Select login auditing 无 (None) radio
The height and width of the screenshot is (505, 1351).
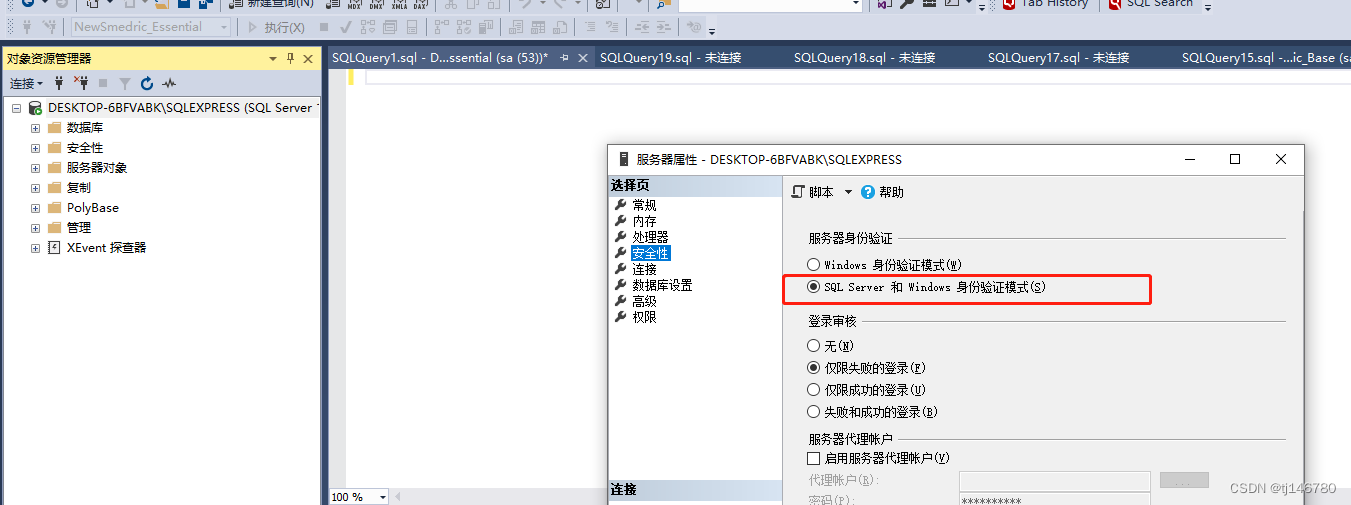pyautogui.click(x=814, y=346)
